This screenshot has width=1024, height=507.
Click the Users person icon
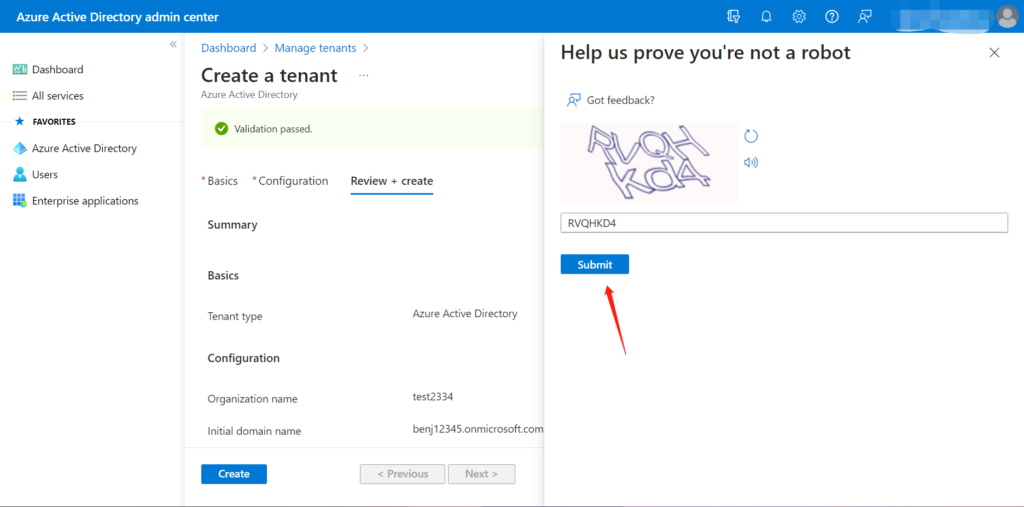[20, 174]
